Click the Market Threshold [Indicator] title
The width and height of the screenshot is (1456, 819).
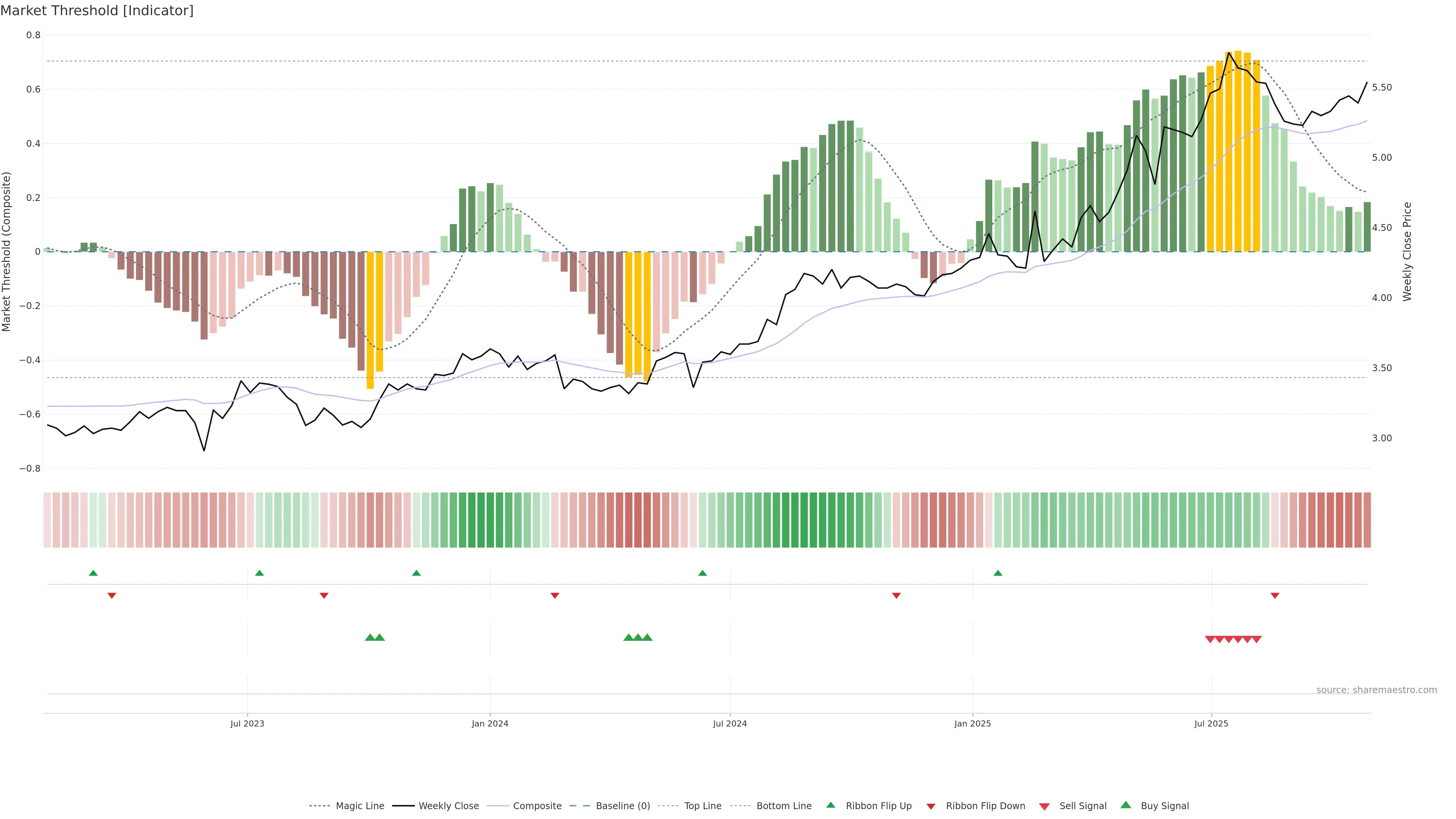click(x=97, y=11)
